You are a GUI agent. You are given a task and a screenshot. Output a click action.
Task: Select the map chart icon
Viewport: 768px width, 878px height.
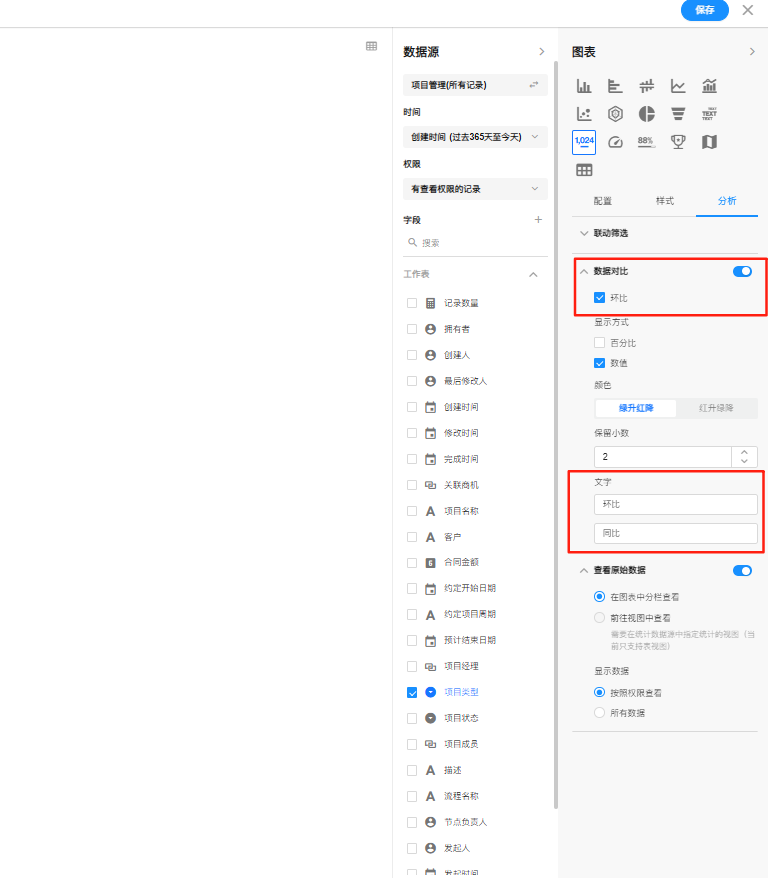click(709, 142)
